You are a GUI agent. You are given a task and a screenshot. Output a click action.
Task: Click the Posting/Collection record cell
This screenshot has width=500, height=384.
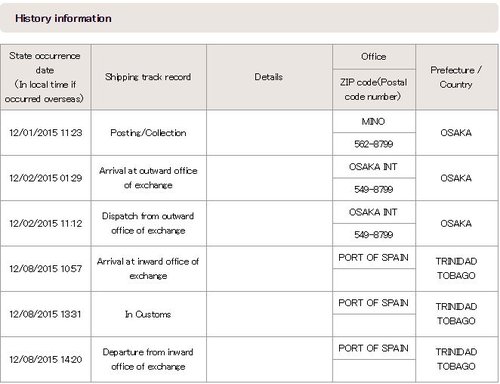(x=148, y=133)
